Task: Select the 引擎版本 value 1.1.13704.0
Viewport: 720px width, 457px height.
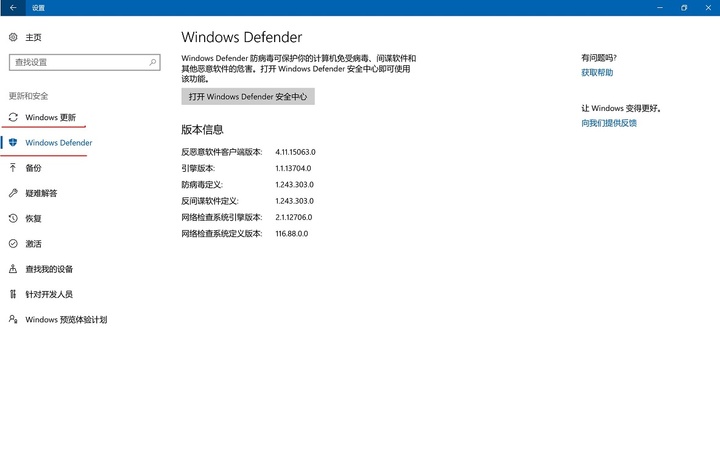Action: click(293, 169)
